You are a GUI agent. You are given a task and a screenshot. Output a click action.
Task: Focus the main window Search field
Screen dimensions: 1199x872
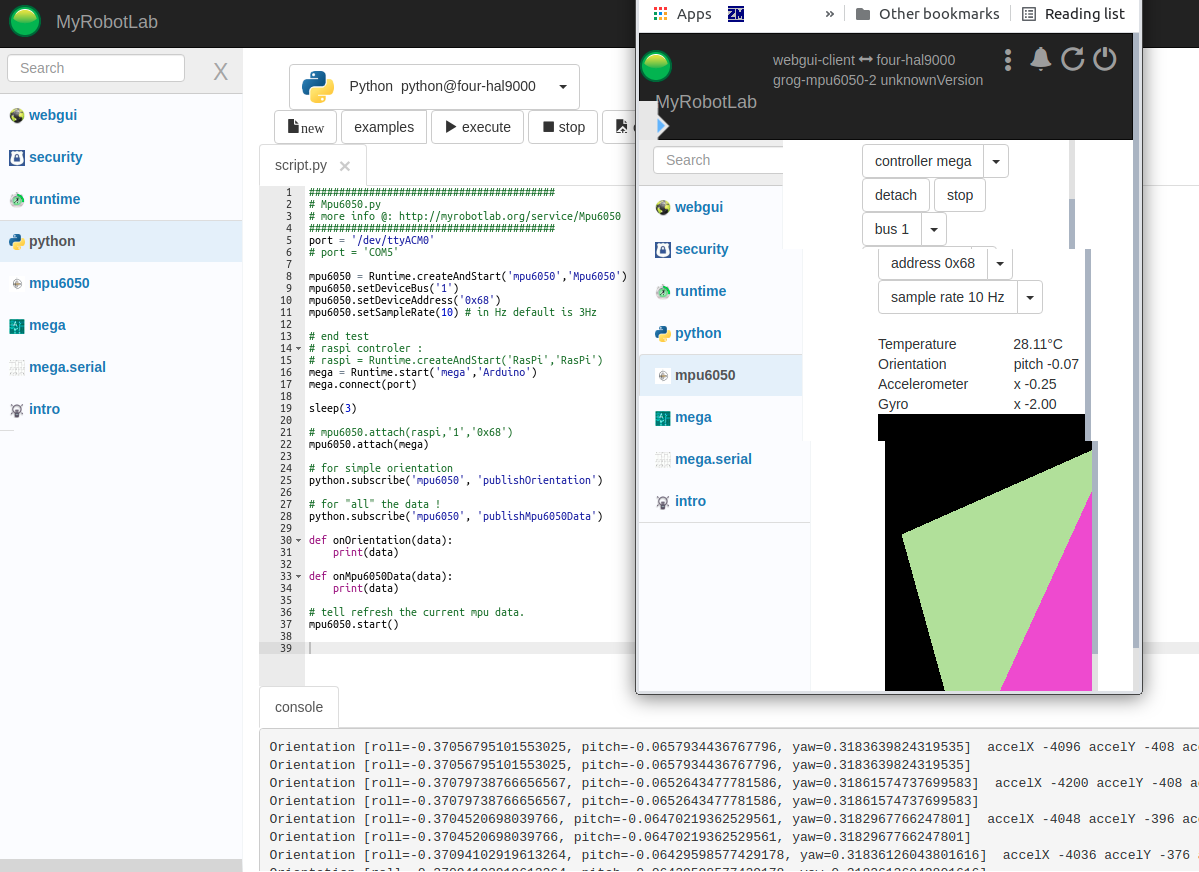click(x=96, y=68)
